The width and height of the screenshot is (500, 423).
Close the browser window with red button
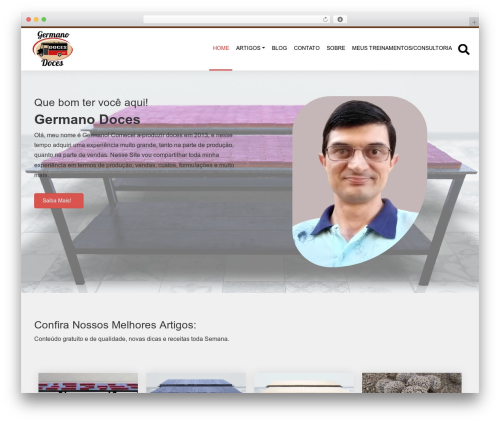(x=29, y=19)
